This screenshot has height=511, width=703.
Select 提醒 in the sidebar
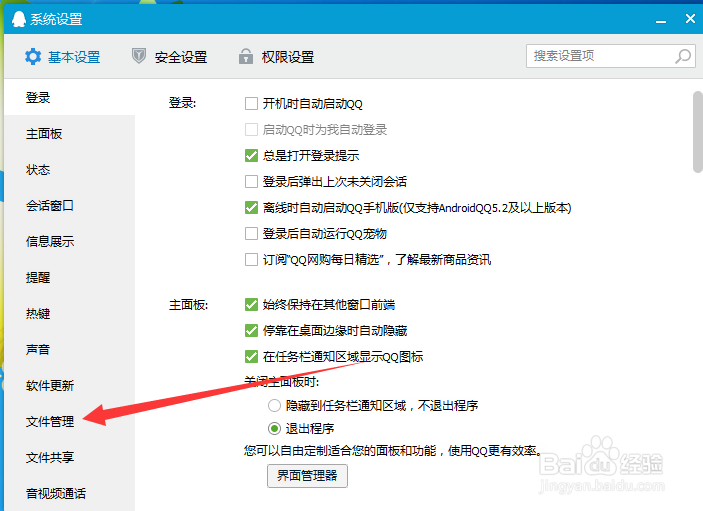pyautogui.click(x=69, y=277)
